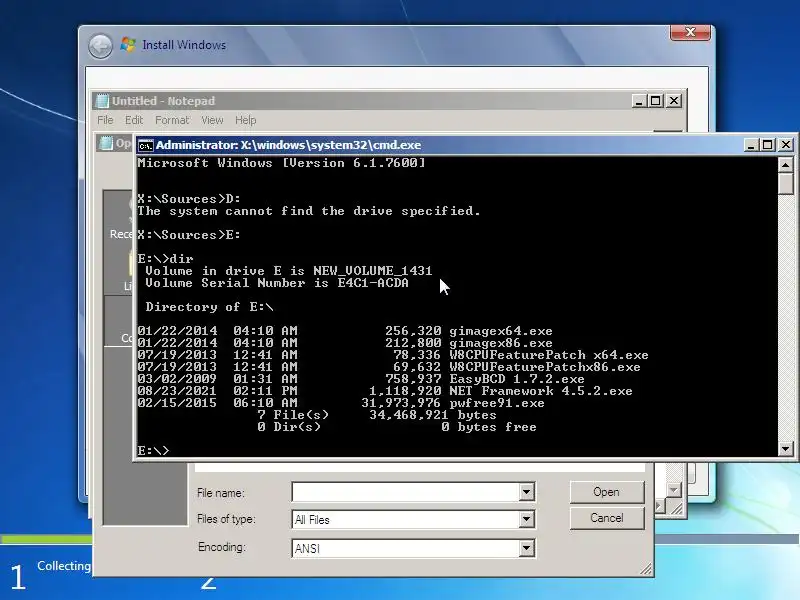
Task: Click the Open button in the file dialog
Action: pyautogui.click(x=607, y=492)
